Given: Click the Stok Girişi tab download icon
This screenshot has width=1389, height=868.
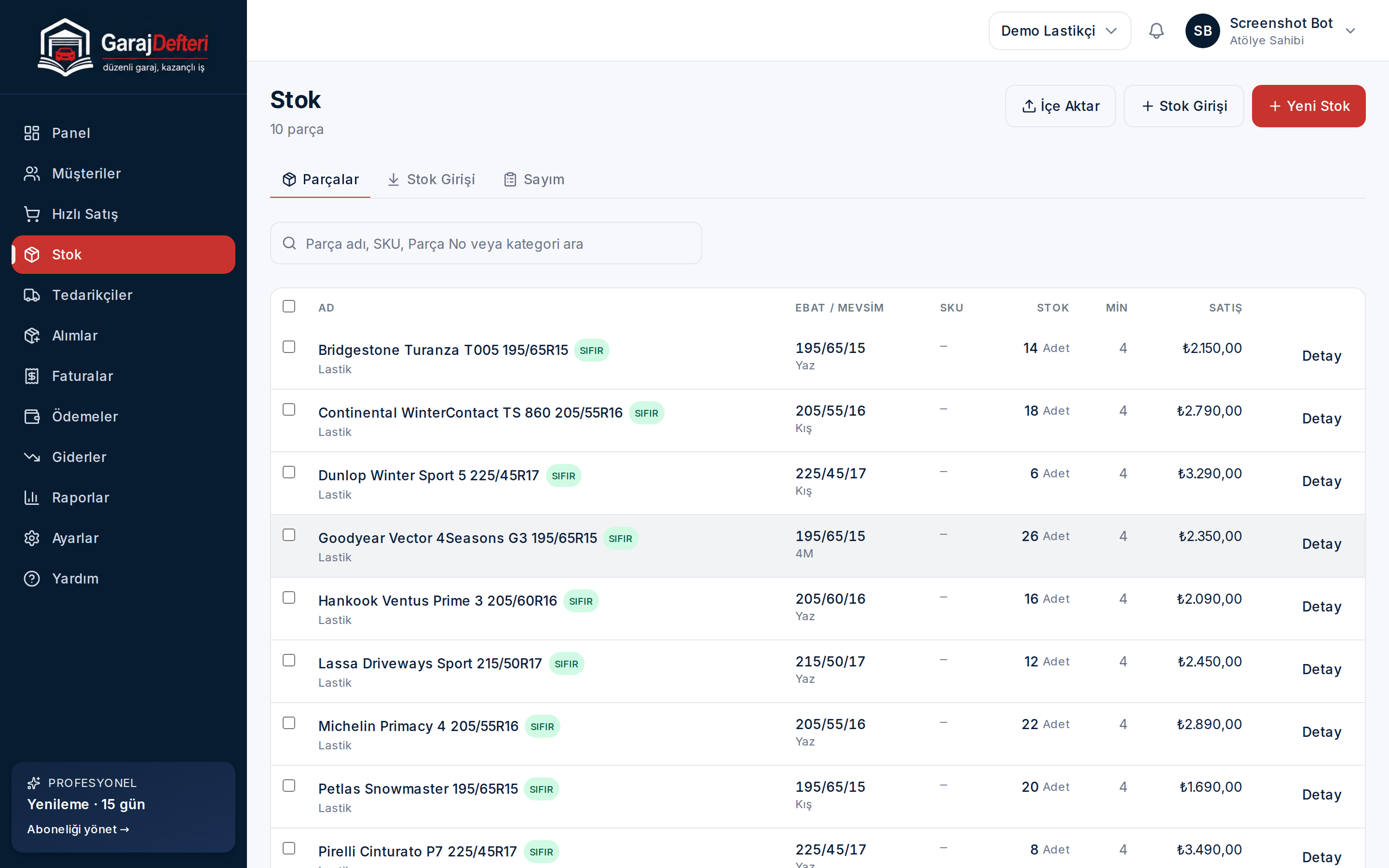Looking at the screenshot, I should 393,180.
